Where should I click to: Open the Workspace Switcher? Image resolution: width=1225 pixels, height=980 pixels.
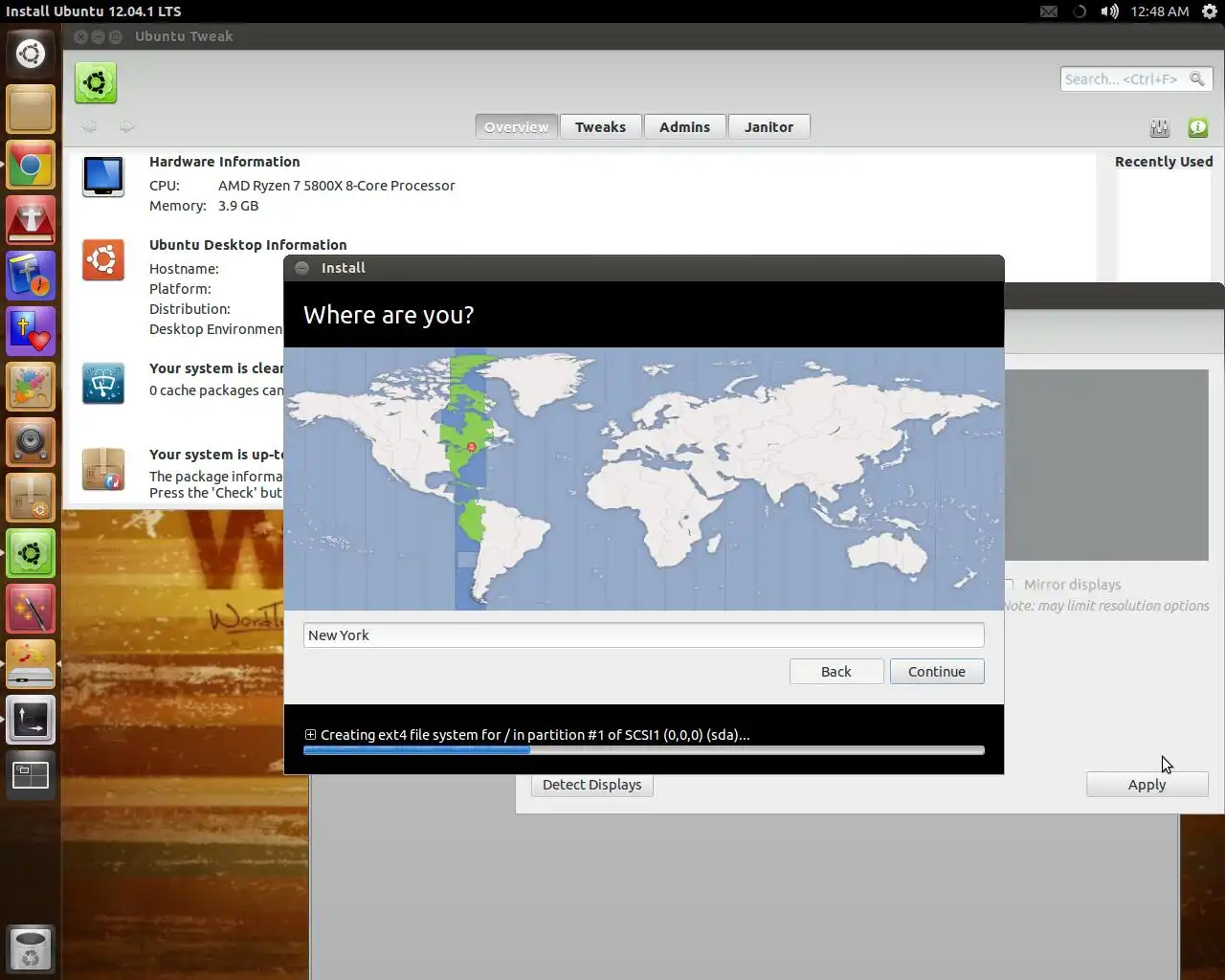31,775
